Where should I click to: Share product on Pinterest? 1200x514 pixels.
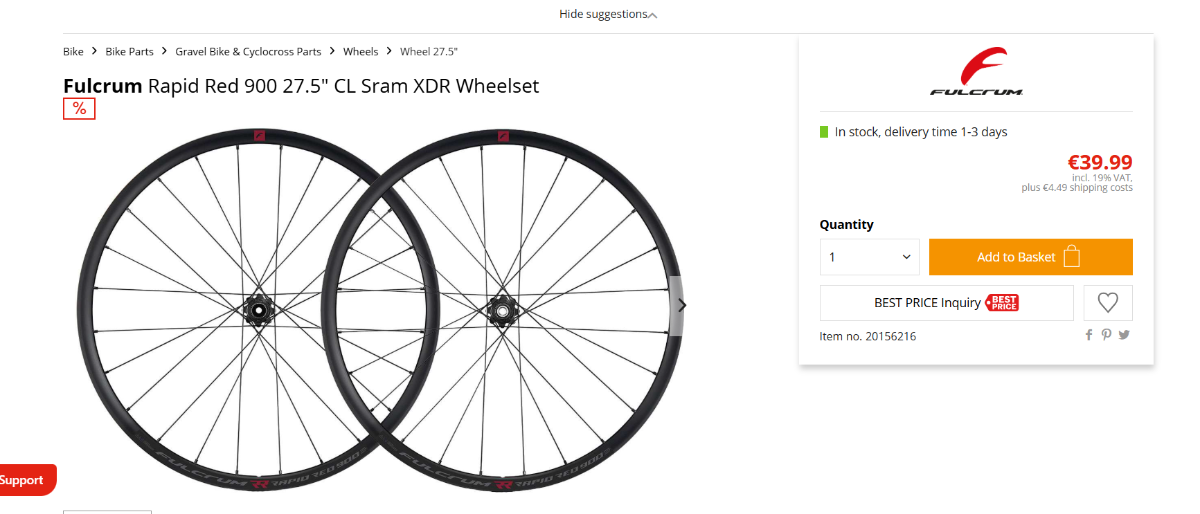tap(1106, 335)
